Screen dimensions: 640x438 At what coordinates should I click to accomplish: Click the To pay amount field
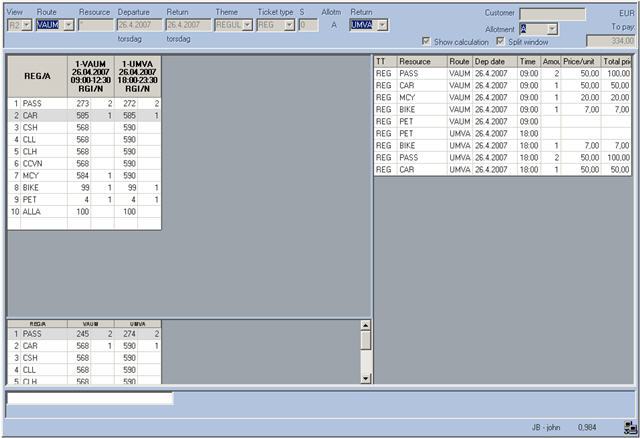click(611, 41)
